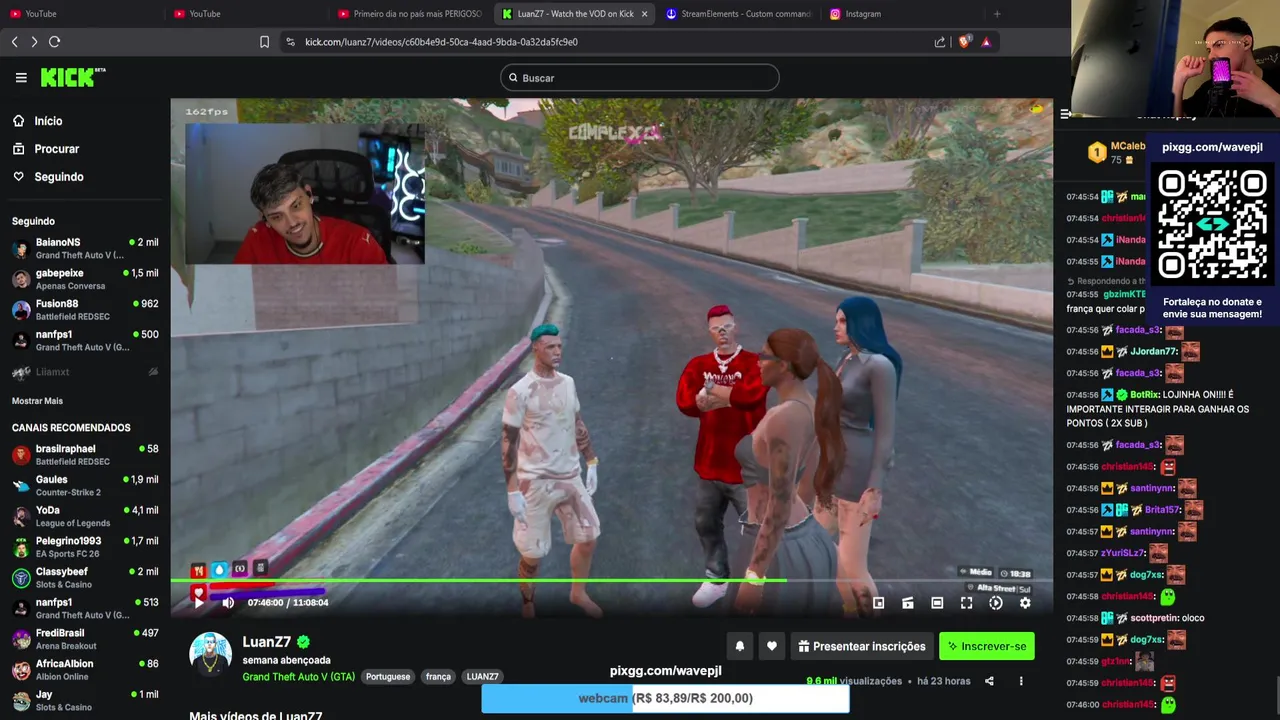Screen dimensions: 1280x720
Task: Collapse chat with the panel toggle icon
Action: pos(1065,114)
